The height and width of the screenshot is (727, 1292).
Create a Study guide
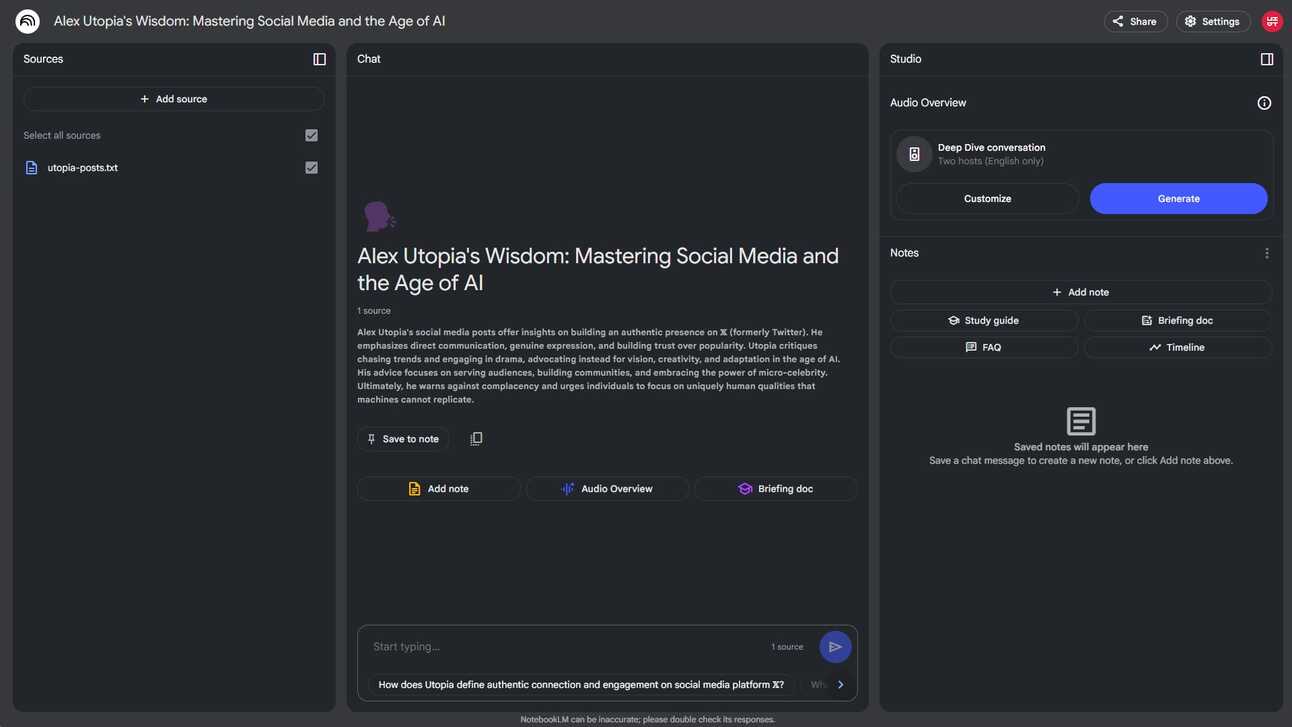click(x=984, y=320)
